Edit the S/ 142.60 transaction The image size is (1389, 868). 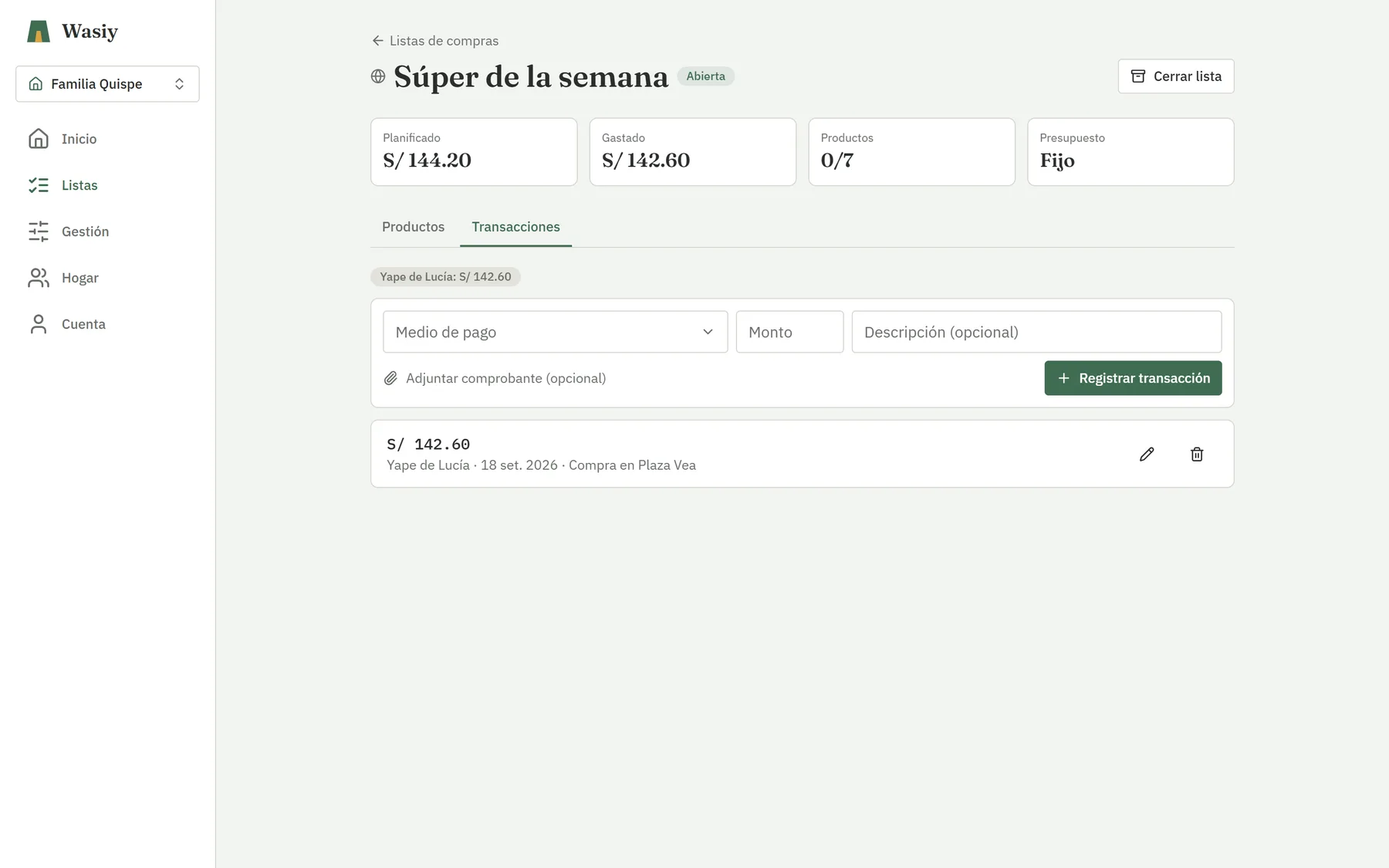tap(1147, 454)
